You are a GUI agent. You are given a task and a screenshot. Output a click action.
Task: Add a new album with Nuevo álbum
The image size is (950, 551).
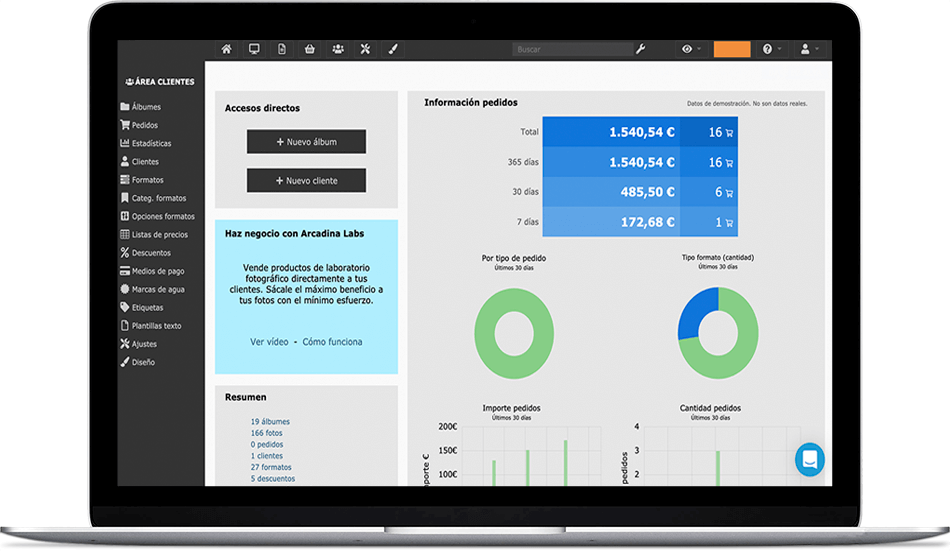point(306,142)
